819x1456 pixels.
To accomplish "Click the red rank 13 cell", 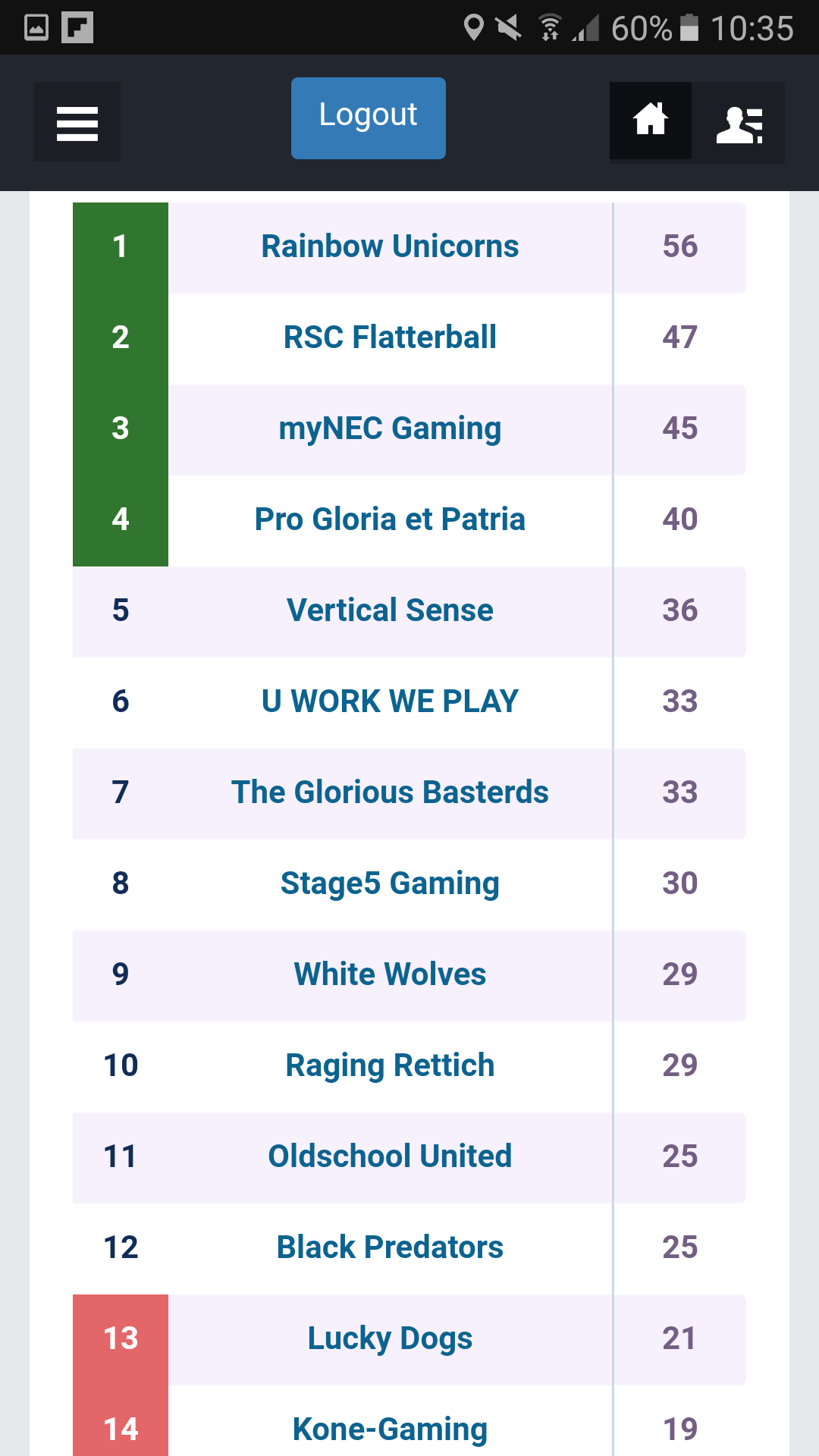I will pos(121,1340).
